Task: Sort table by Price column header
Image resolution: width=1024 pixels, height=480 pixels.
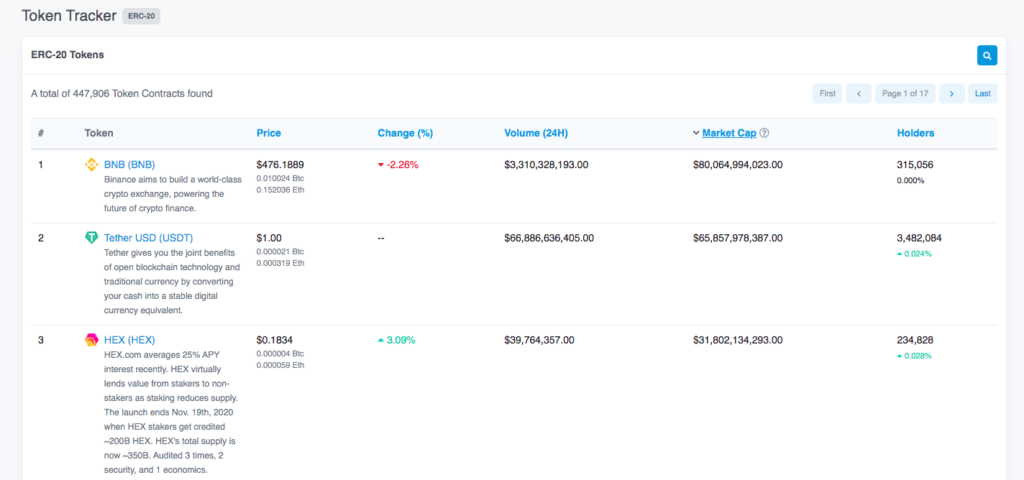Action: point(268,133)
